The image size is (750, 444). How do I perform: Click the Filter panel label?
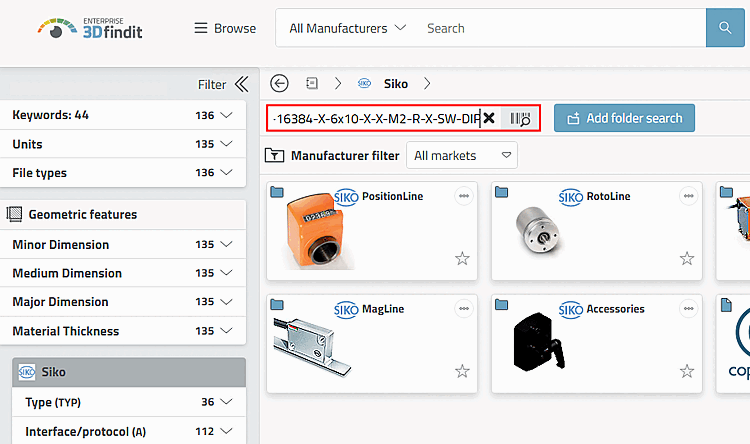(x=212, y=85)
